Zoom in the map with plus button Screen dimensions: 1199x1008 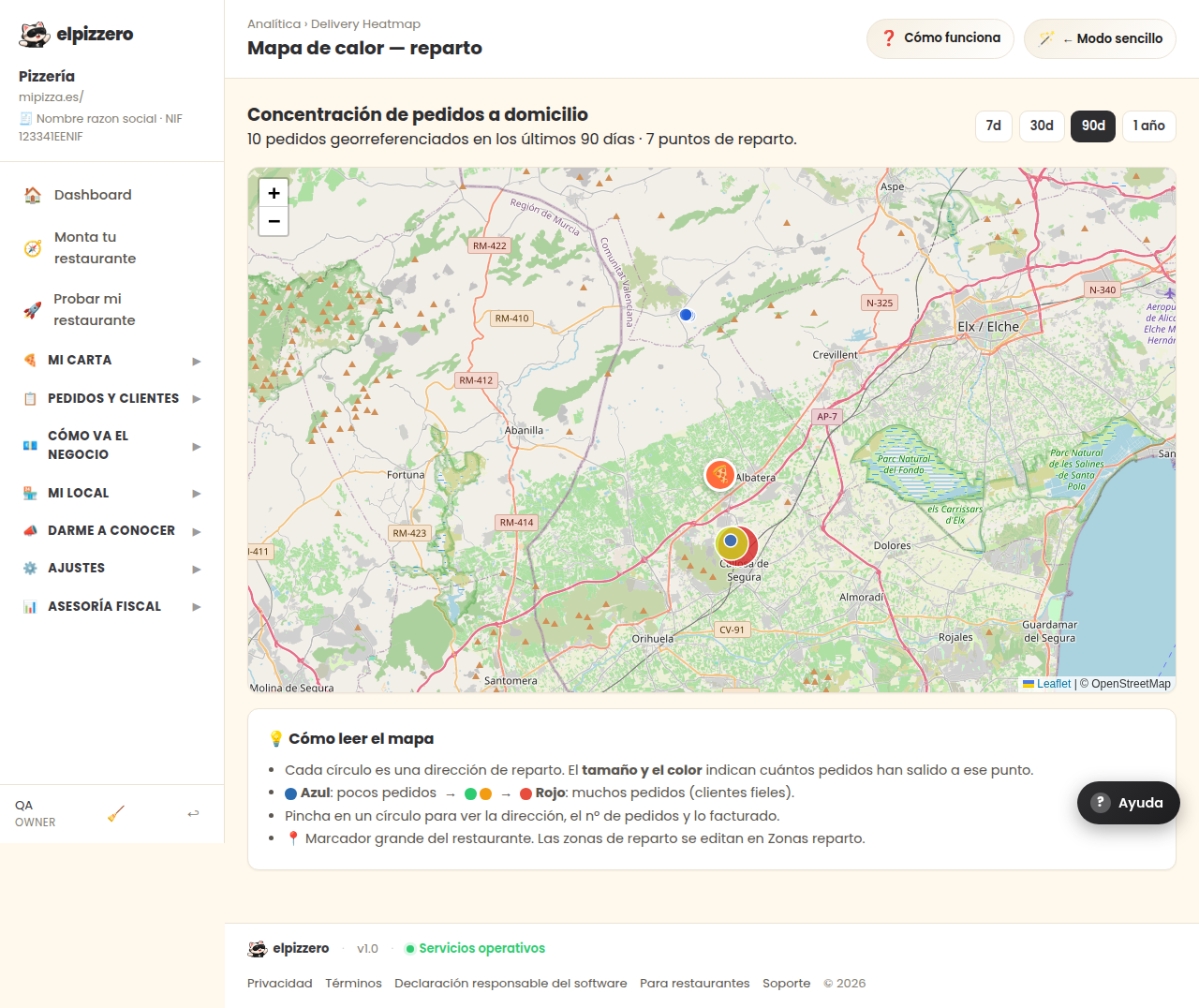[x=274, y=193]
